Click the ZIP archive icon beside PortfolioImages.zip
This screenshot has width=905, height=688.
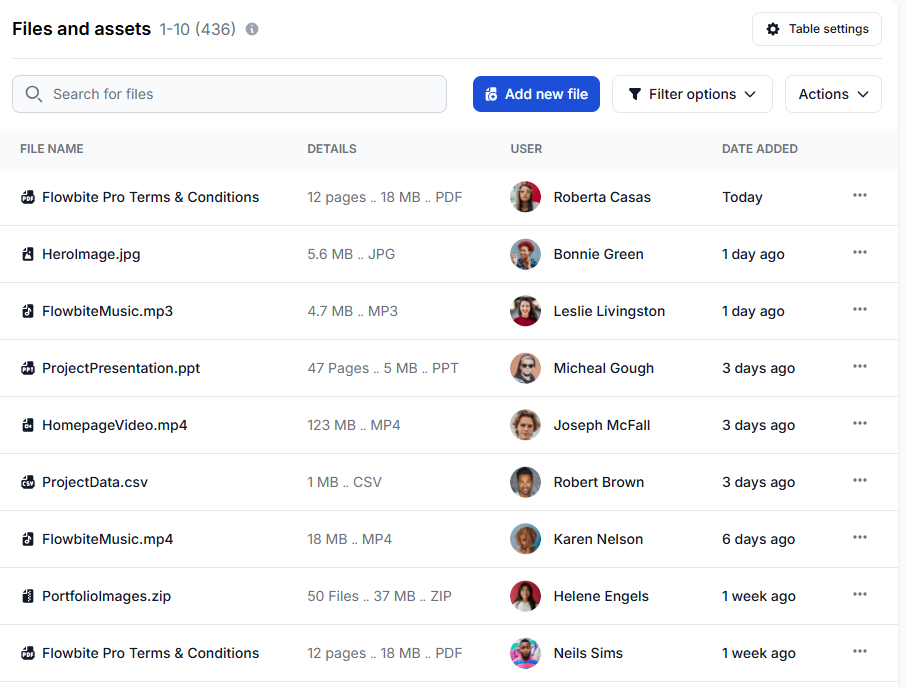(28, 596)
